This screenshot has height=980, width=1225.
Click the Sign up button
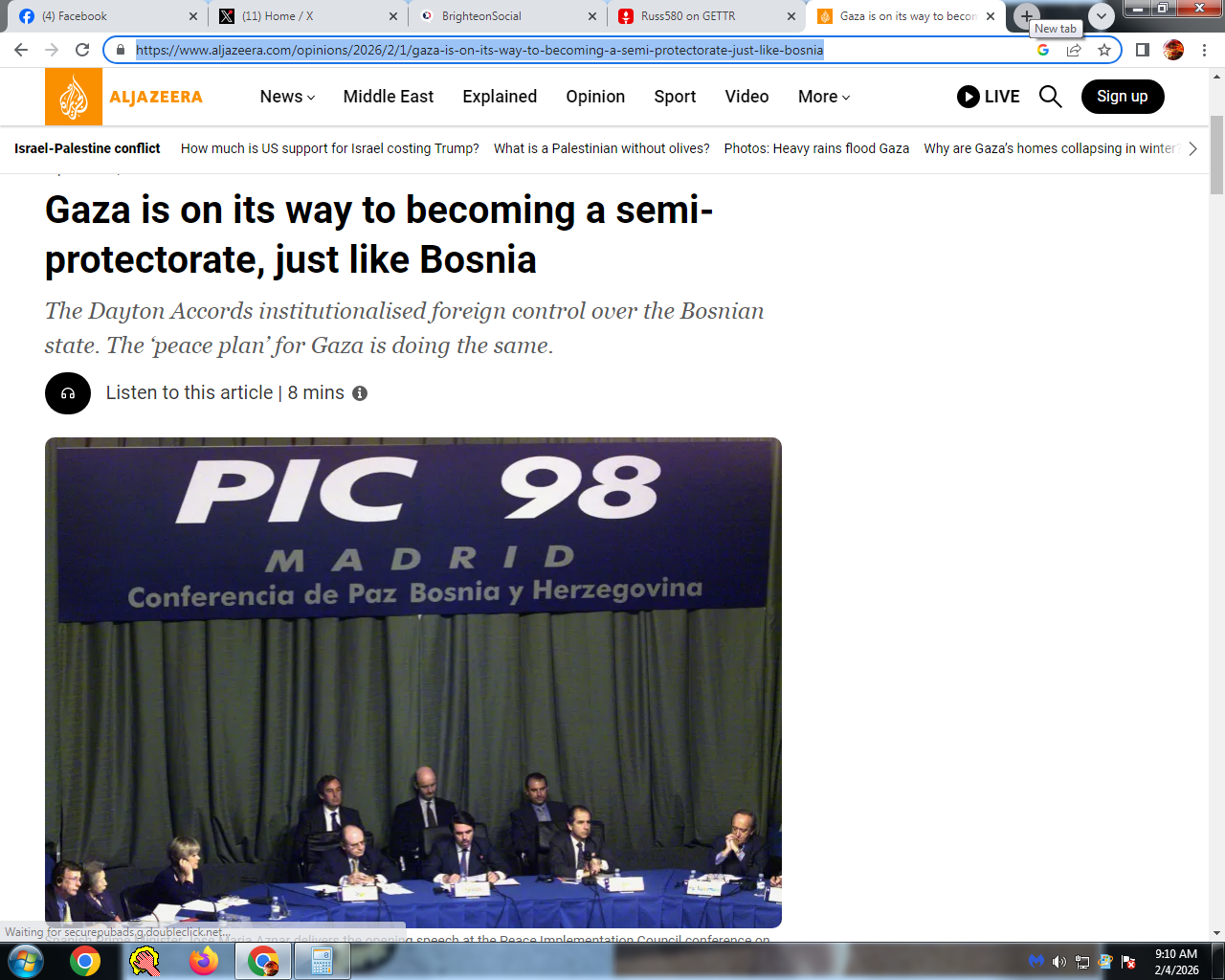(1122, 97)
